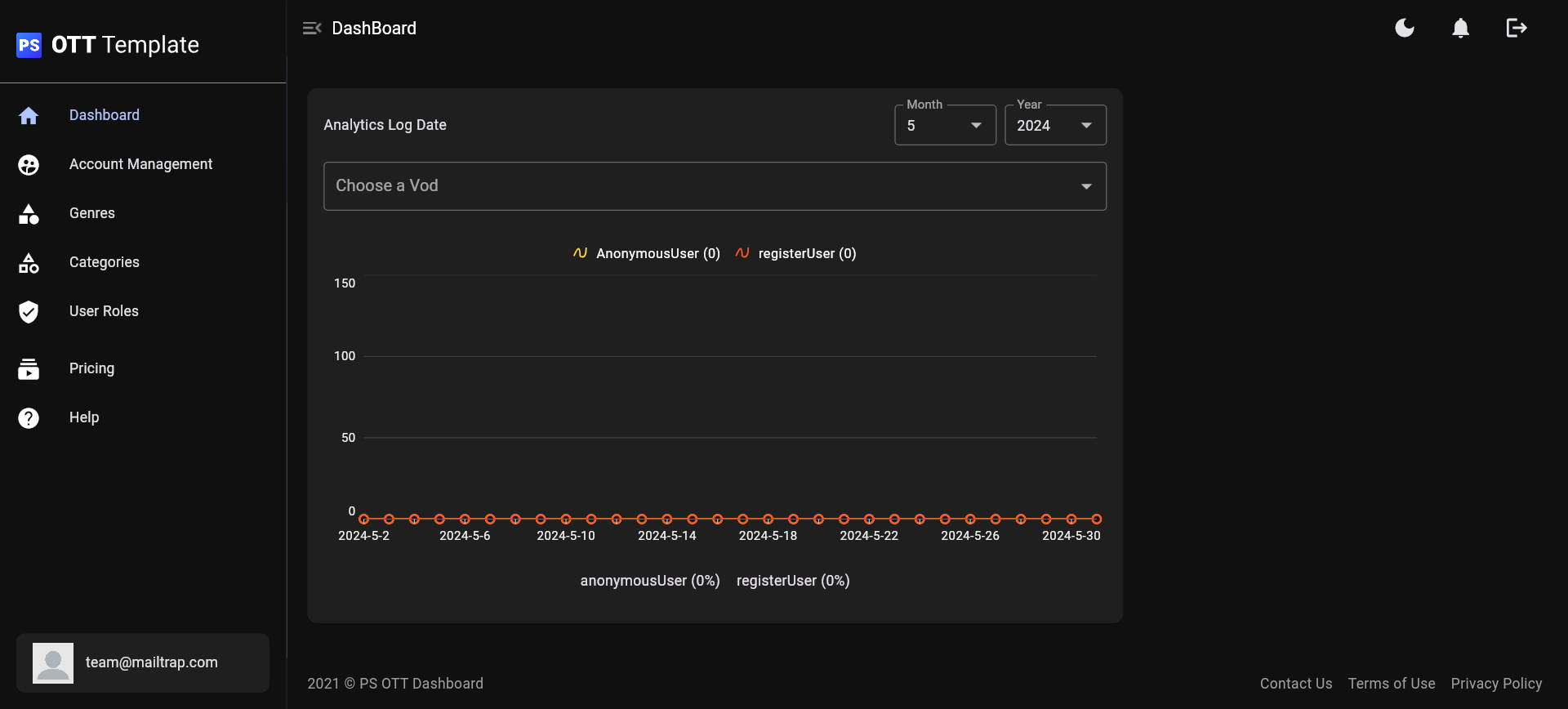The image size is (1568, 709).
Task: Toggle registerUser series in chart legend
Action: point(796,253)
